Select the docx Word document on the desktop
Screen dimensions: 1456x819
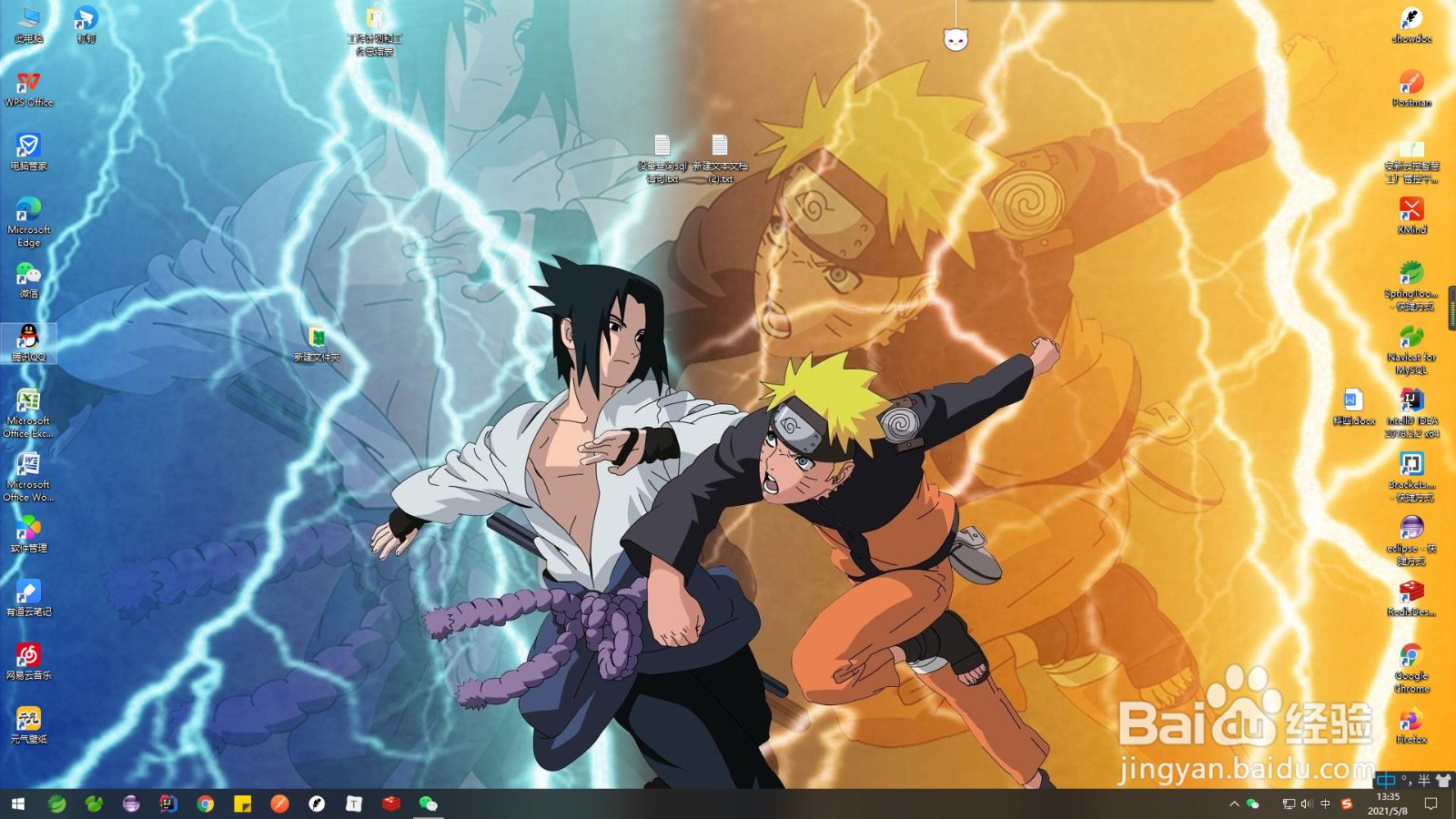[1353, 408]
